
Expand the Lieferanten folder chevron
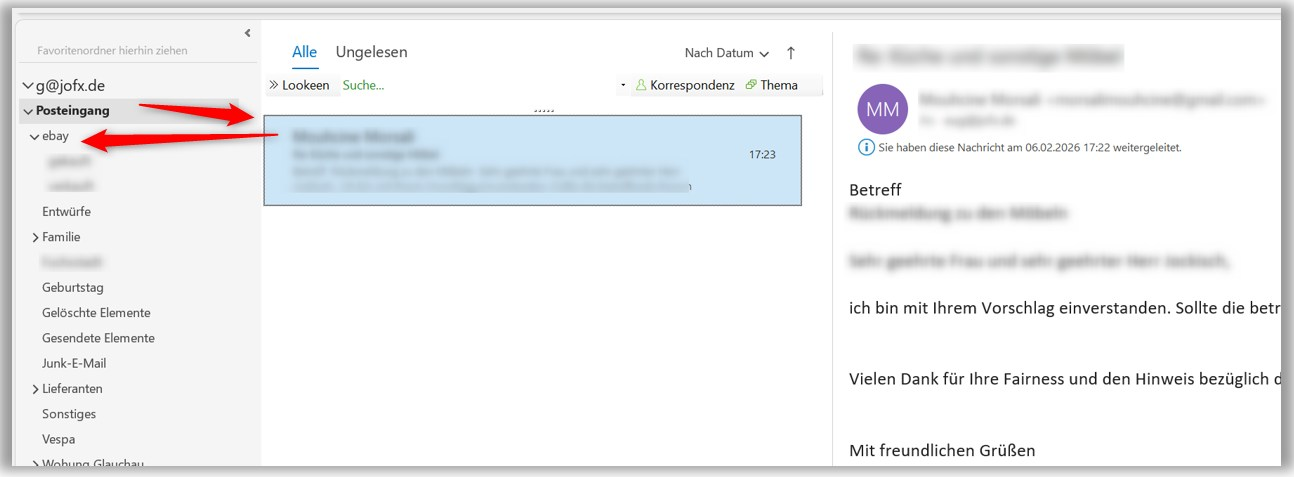pos(36,389)
